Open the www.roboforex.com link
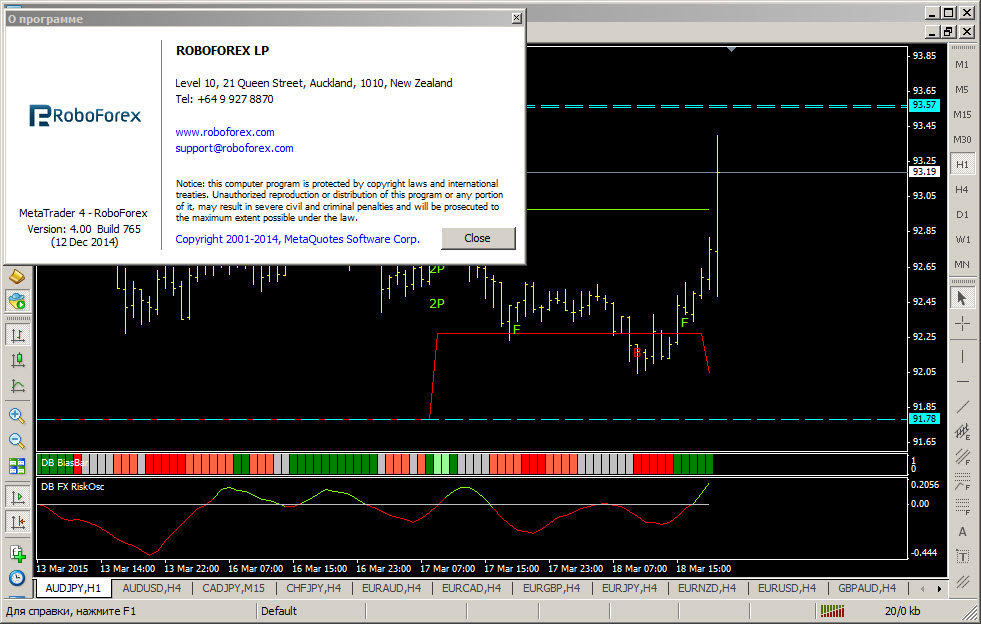This screenshot has width=981, height=624. (x=225, y=132)
